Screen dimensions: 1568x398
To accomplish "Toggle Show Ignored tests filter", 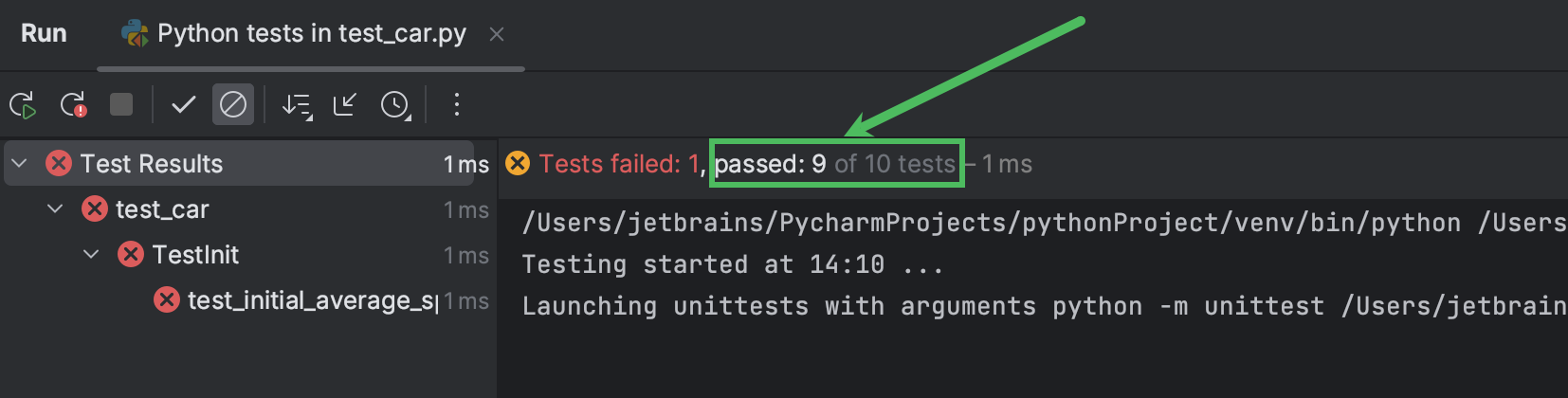I will pyautogui.click(x=233, y=104).
